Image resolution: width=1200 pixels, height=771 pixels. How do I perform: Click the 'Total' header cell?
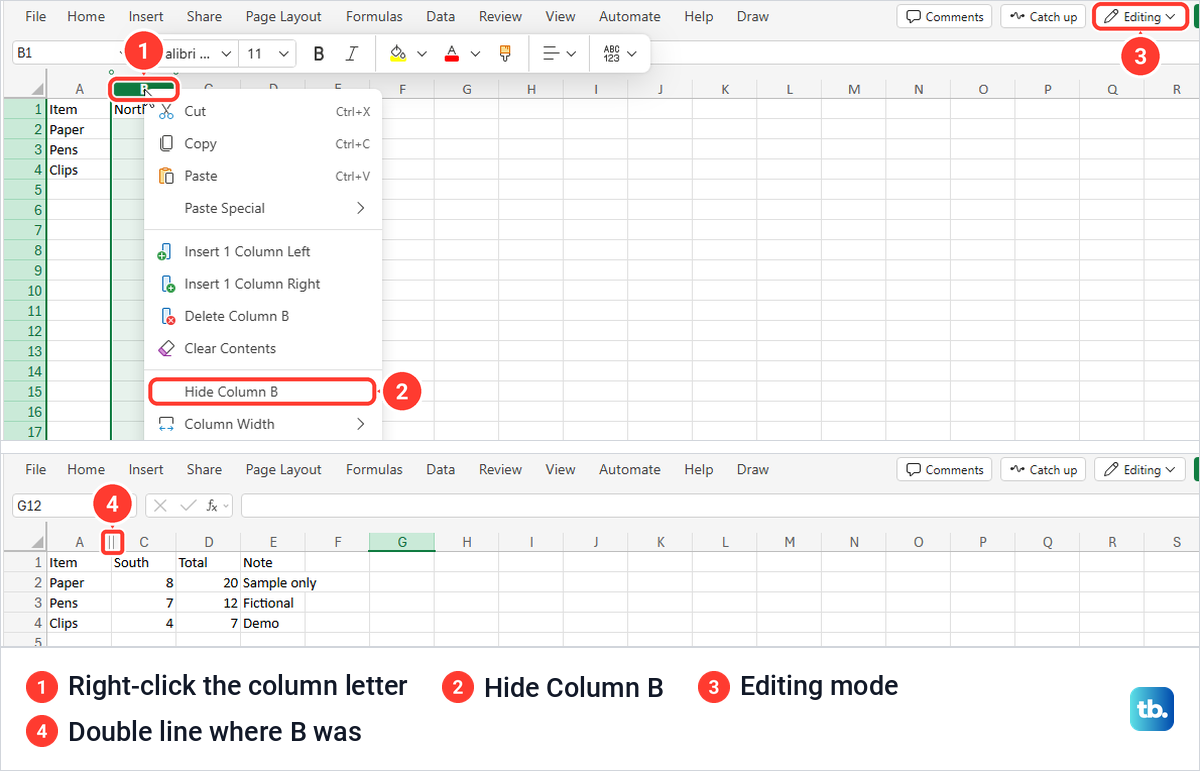click(208, 563)
